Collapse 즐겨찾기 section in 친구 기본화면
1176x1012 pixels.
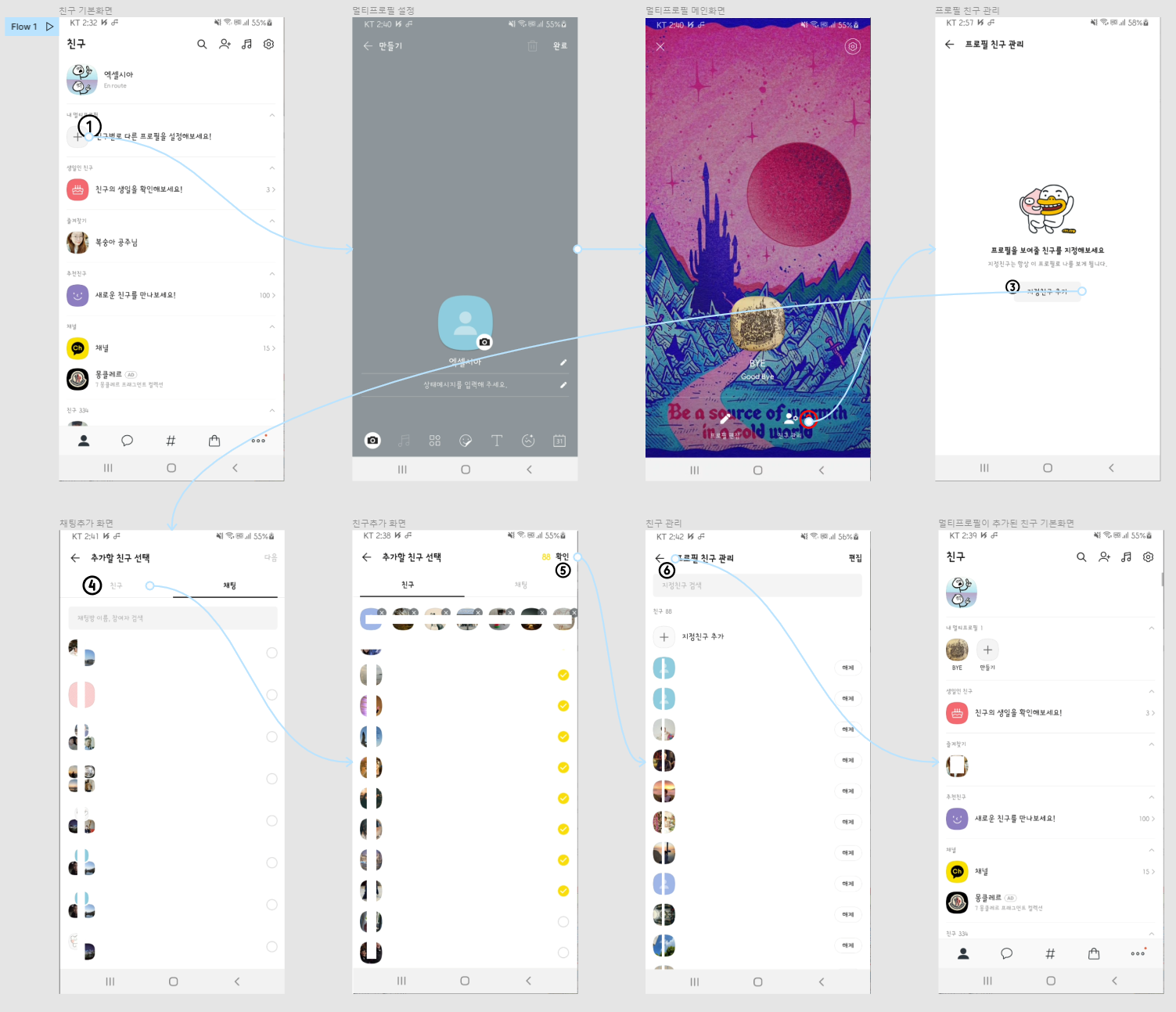click(272, 221)
